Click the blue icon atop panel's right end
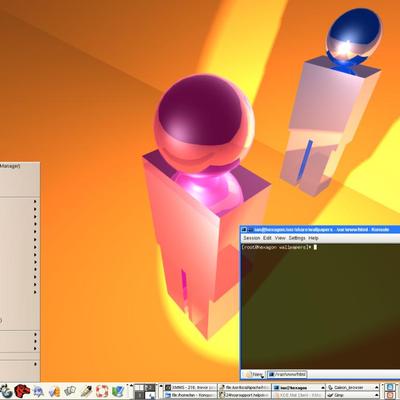This screenshot has height=400, width=400. coord(390,387)
